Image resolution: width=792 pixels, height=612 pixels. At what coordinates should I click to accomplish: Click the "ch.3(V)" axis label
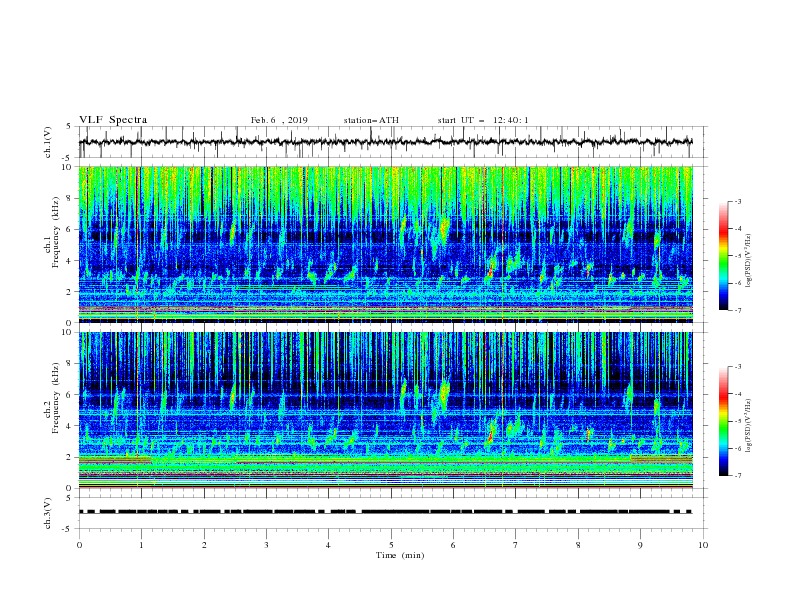[48, 513]
